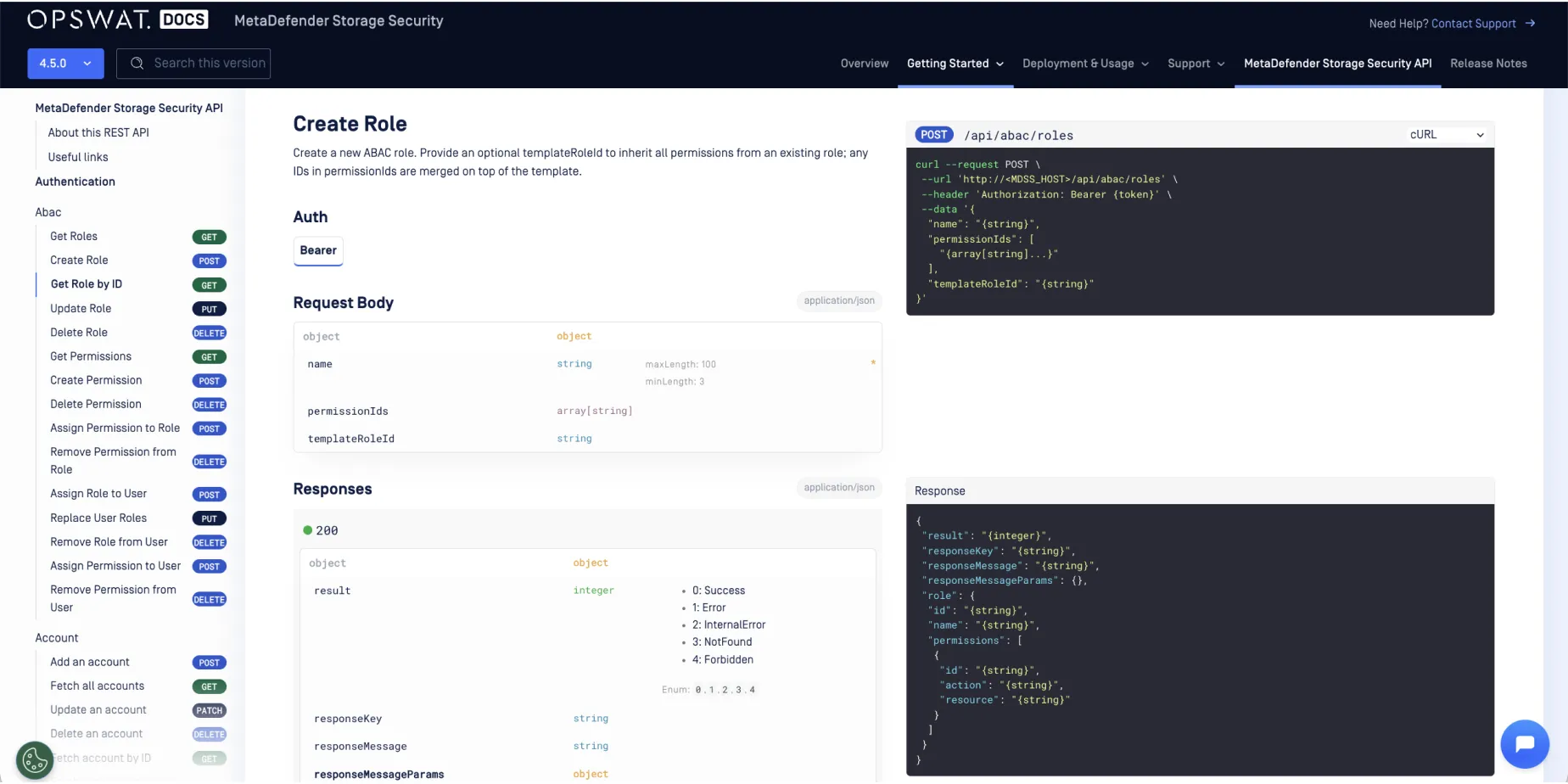The height and width of the screenshot is (784, 1568).
Task: Click the Contact Support arrow icon
Action: [x=1530, y=23]
